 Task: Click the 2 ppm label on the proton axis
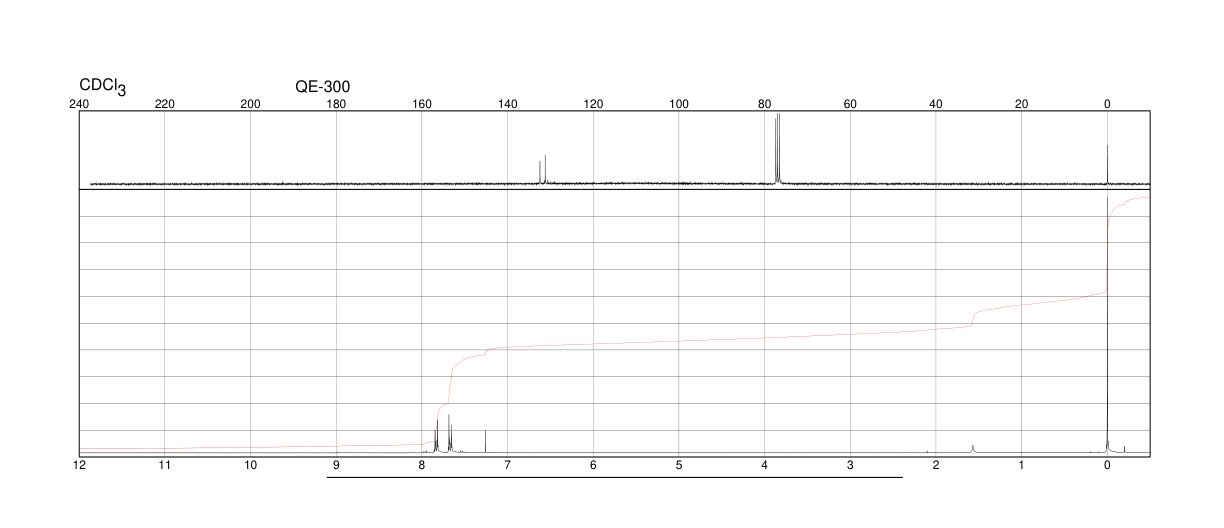[x=936, y=466]
